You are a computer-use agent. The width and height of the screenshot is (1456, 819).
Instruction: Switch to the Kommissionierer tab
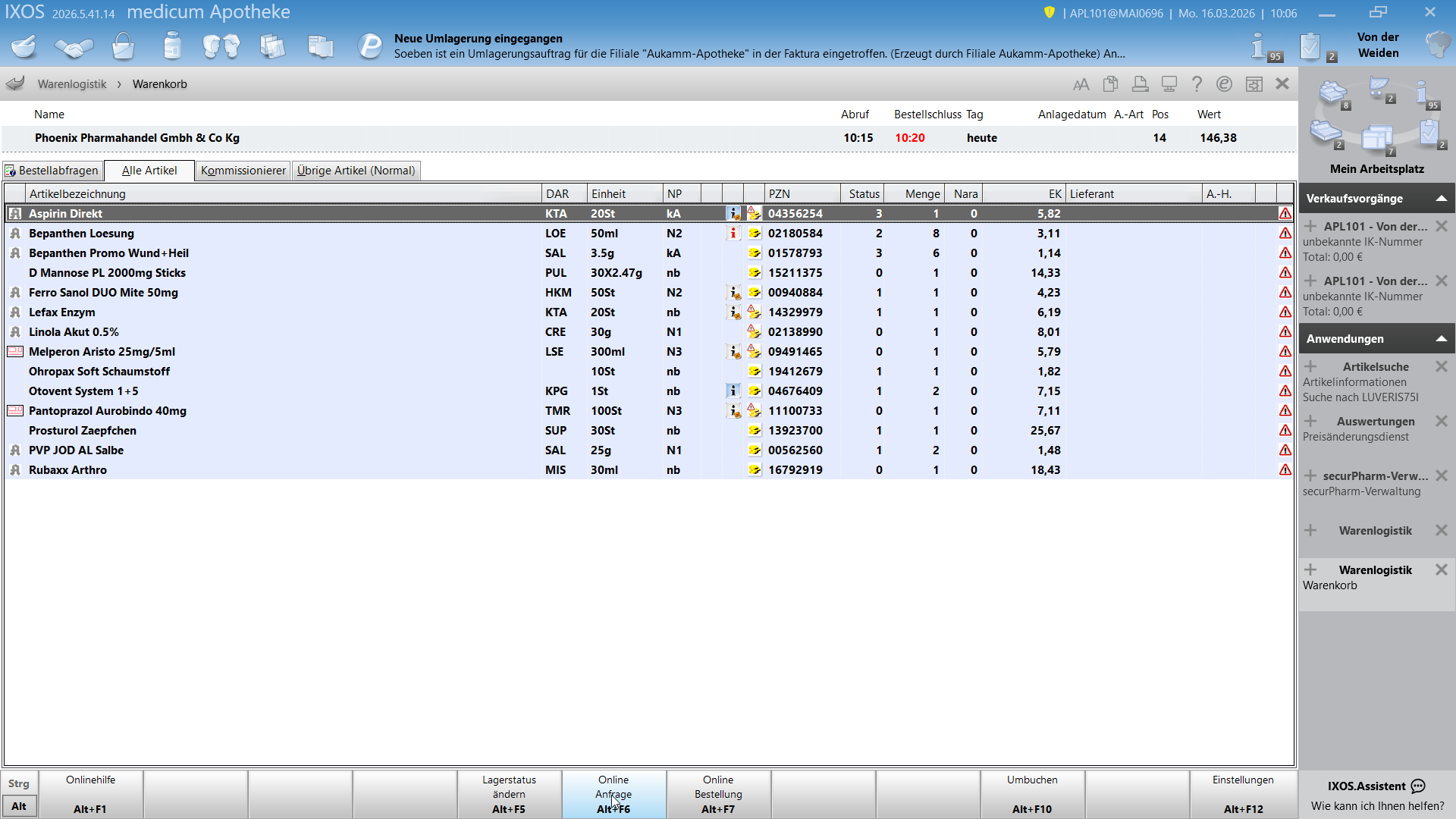[243, 171]
